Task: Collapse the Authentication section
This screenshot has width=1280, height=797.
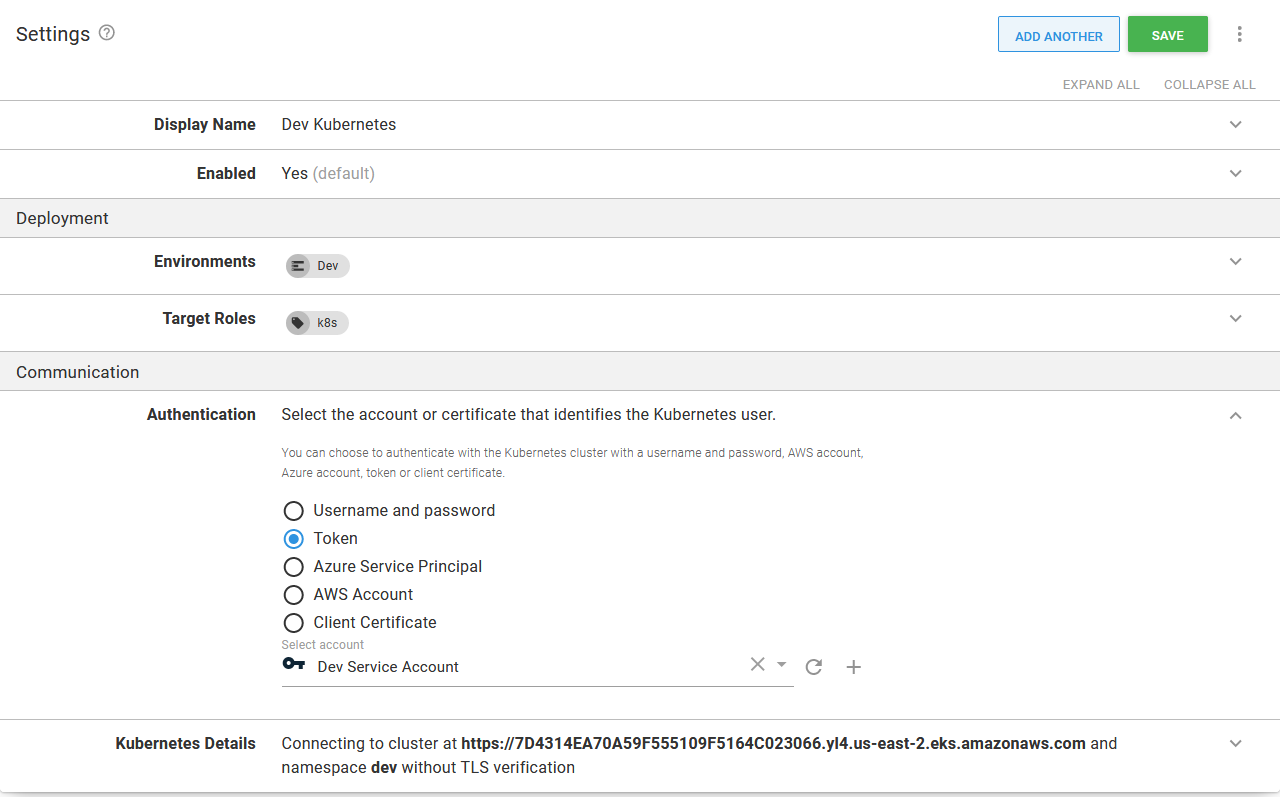Action: tap(1235, 415)
